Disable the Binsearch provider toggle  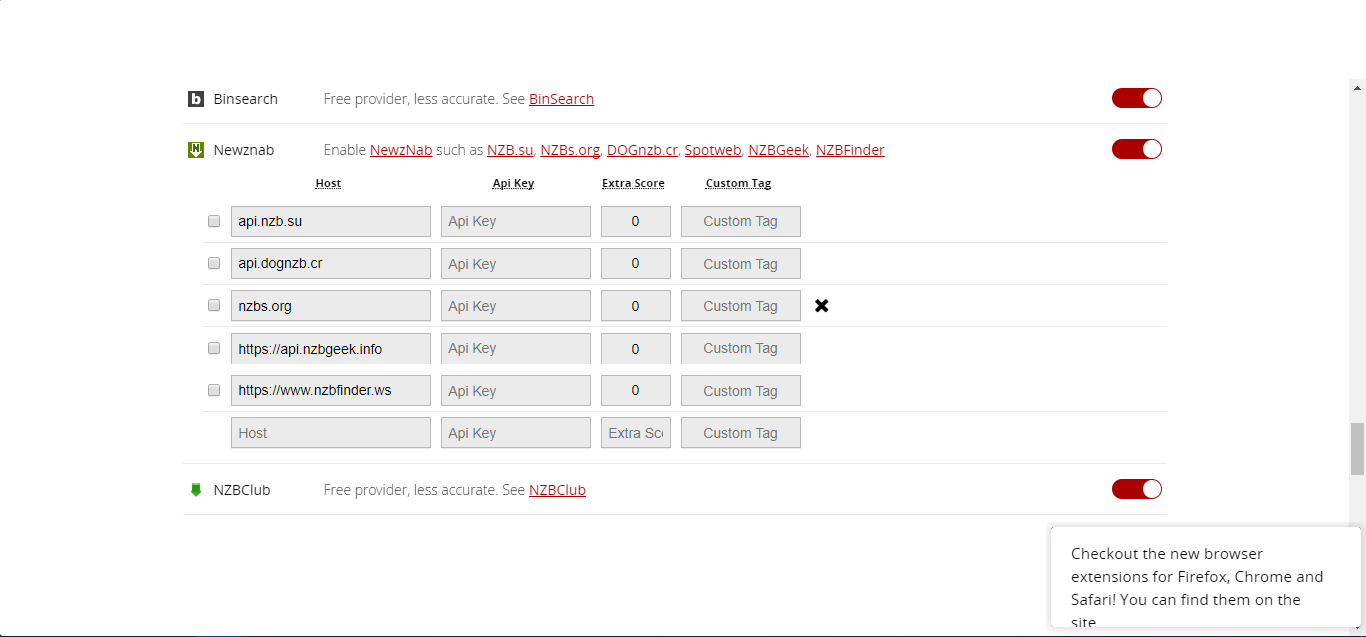[1137, 98]
